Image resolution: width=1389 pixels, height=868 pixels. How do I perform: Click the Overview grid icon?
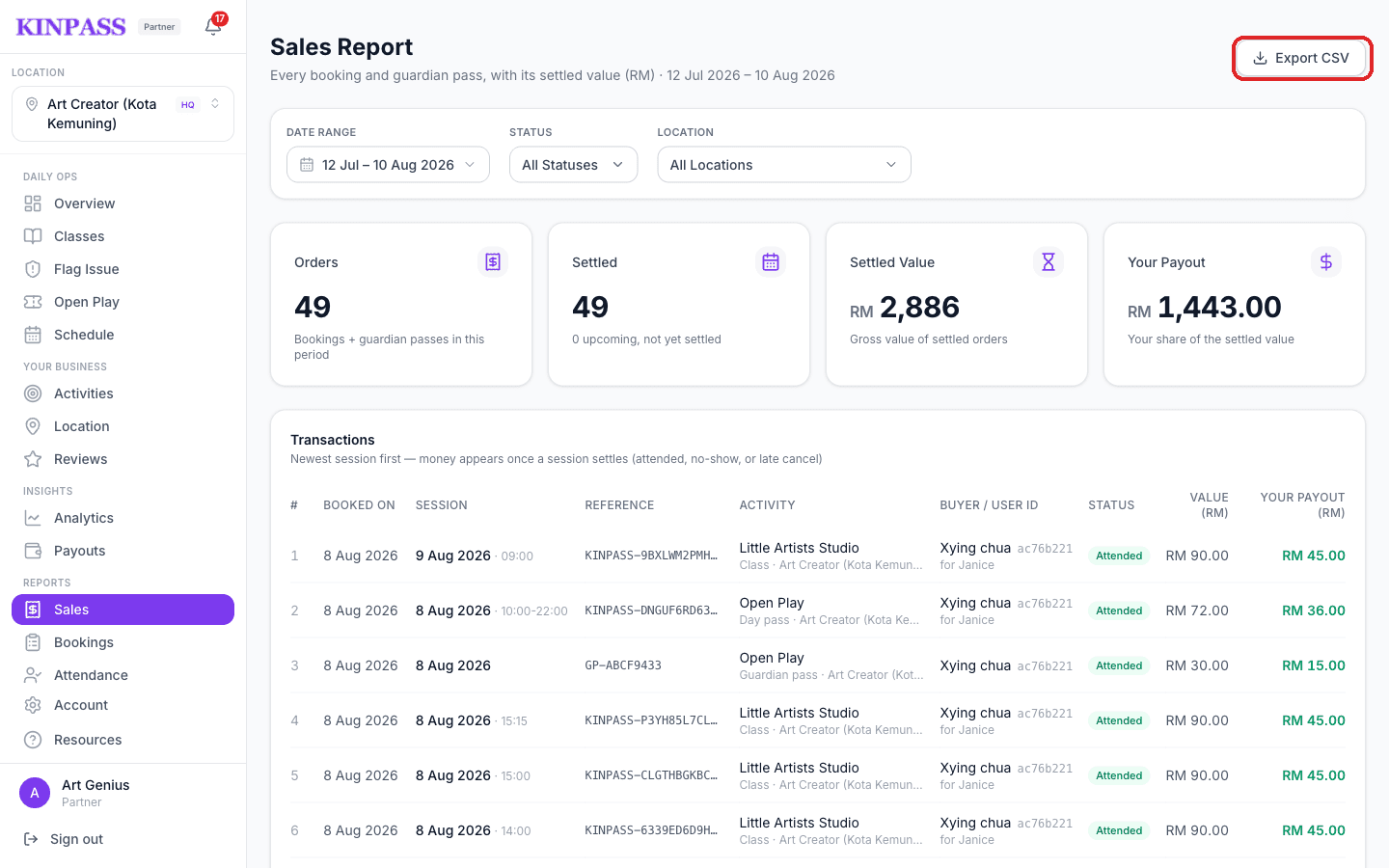(33, 203)
